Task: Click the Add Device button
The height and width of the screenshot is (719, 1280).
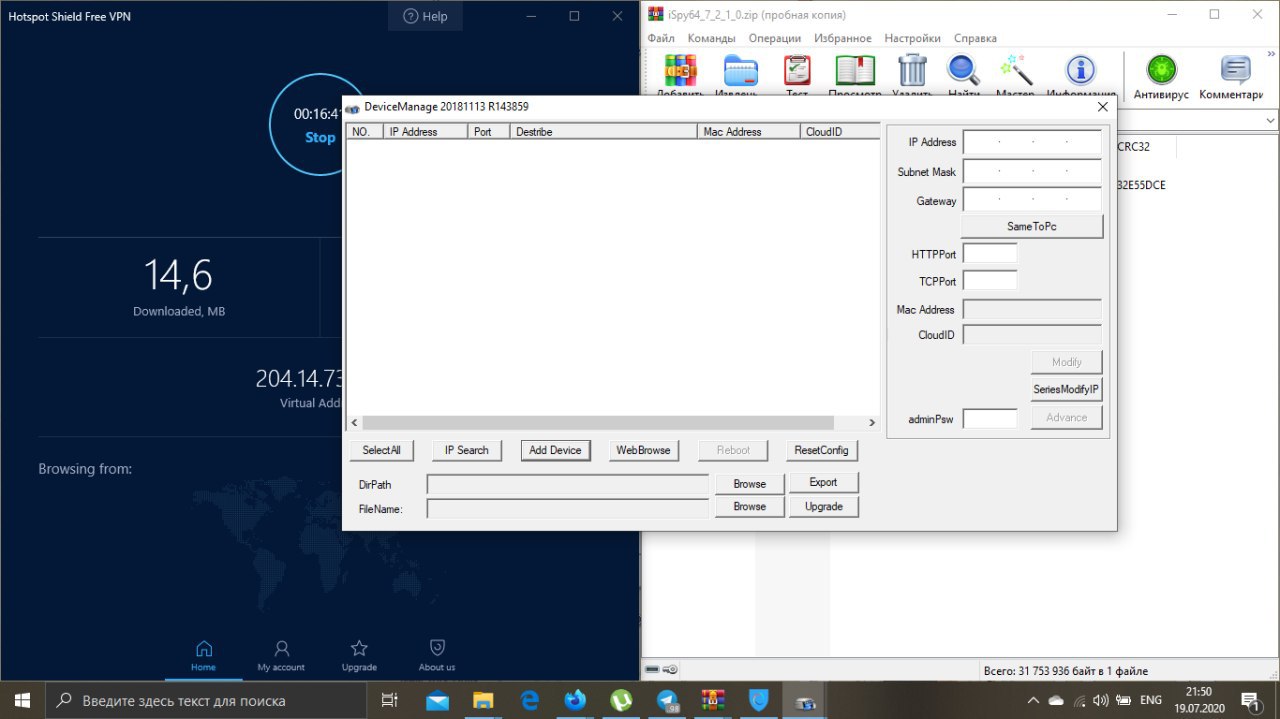Action: [x=555, y=450]
